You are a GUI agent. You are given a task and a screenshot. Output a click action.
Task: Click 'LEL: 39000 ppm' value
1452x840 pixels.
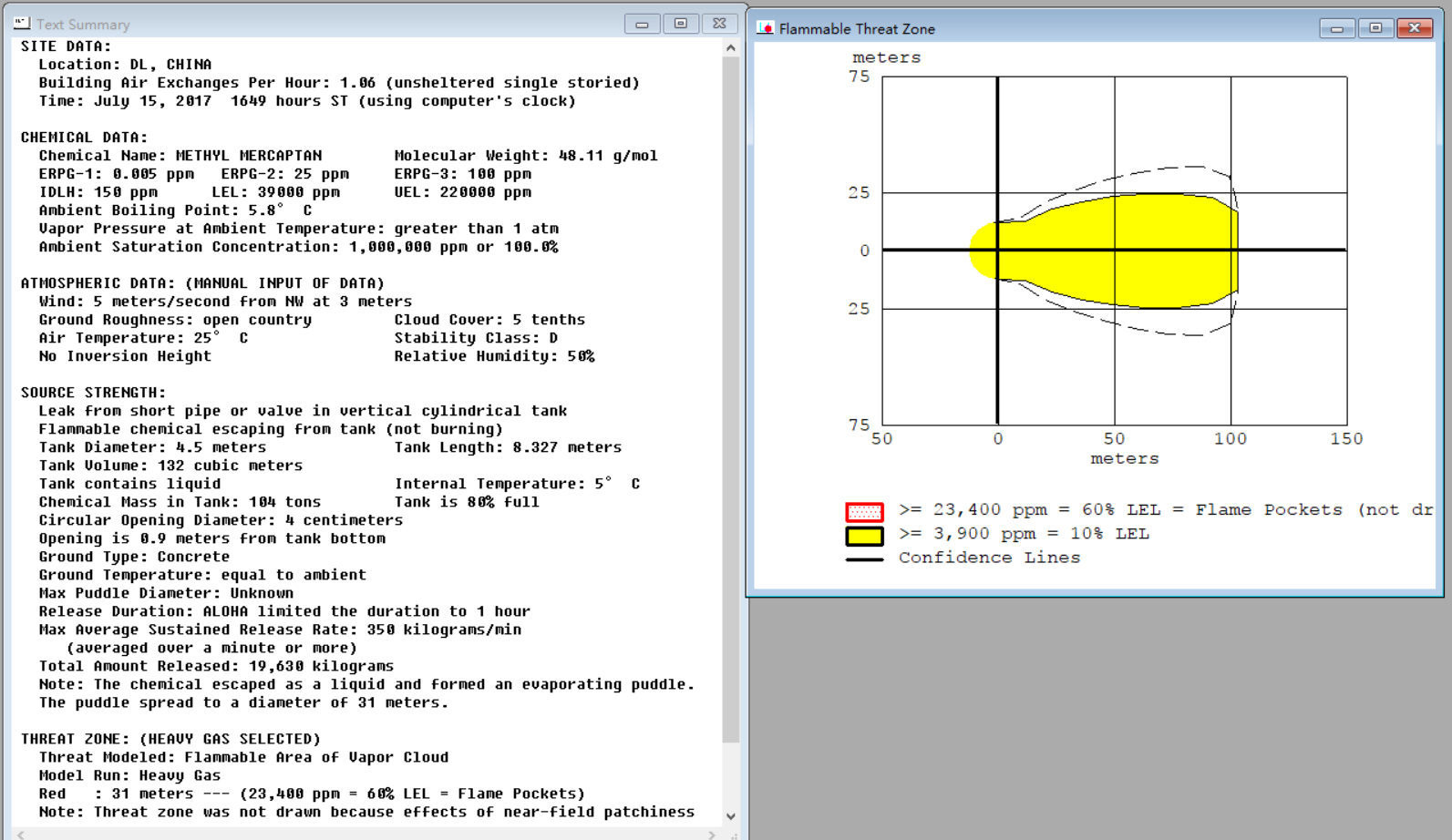click(275, 192)
